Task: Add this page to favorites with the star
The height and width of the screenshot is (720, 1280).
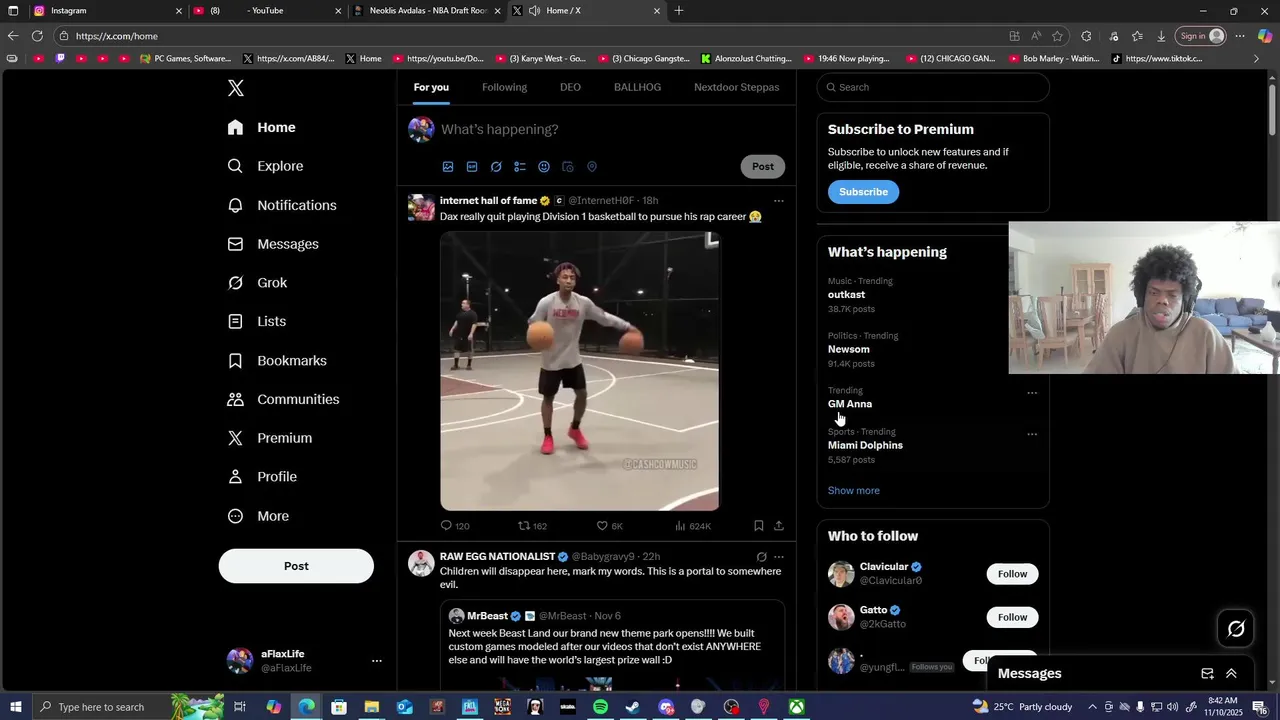Action: [x=1057, y=36]
